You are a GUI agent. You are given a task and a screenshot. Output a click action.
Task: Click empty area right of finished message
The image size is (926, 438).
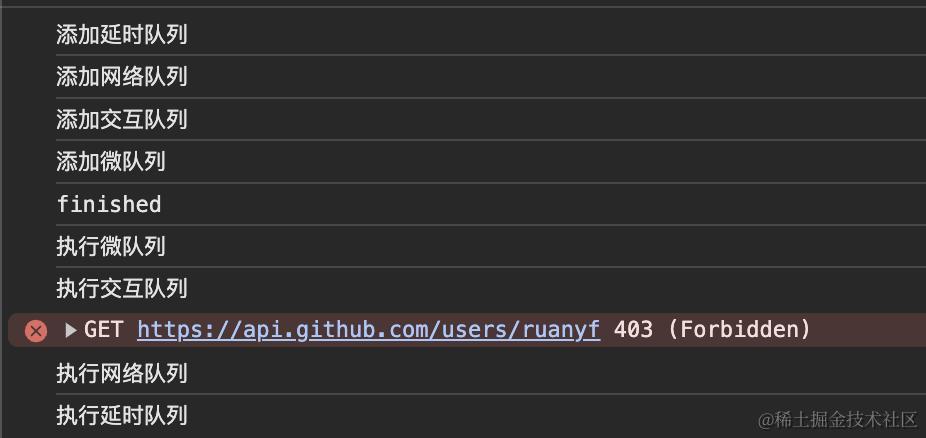tap(540, 204)
